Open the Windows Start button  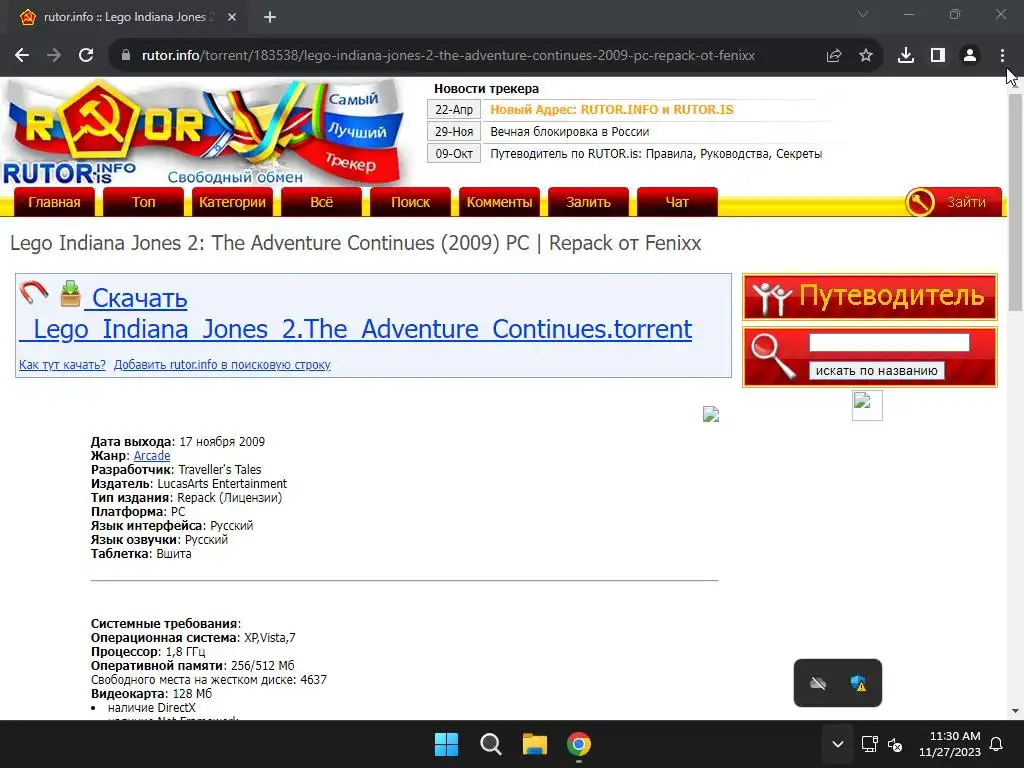[x=447, y=744]
